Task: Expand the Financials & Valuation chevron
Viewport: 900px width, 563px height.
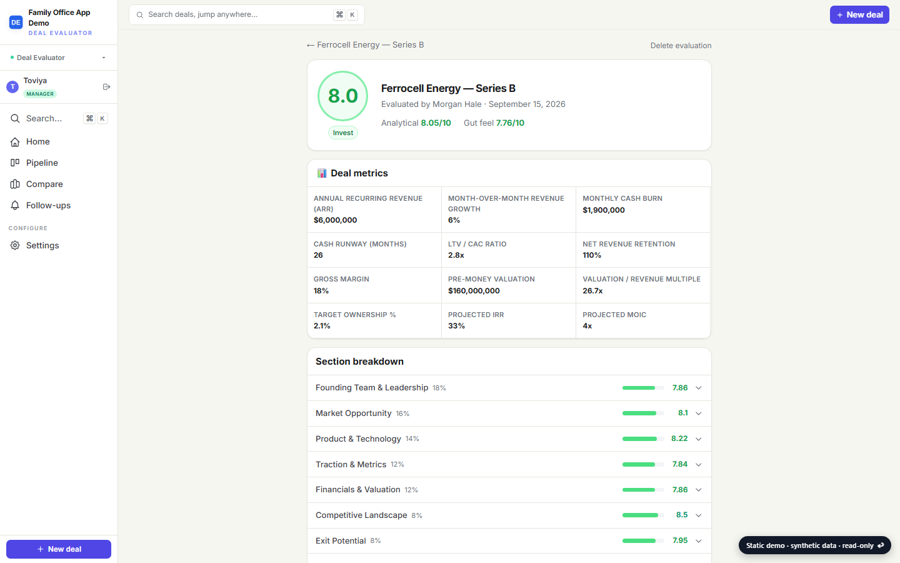Action: [699, 490]
